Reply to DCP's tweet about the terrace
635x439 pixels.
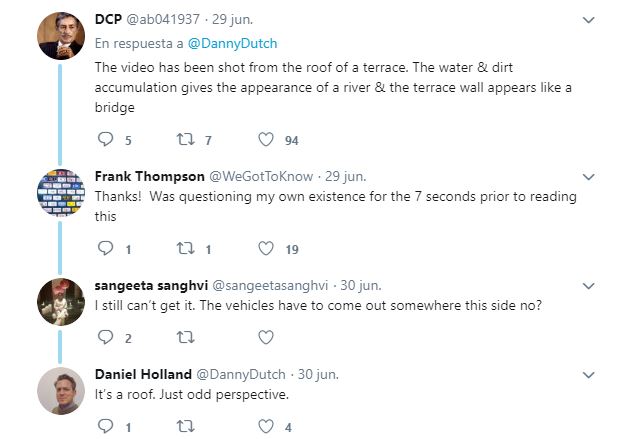click(107, 140)
